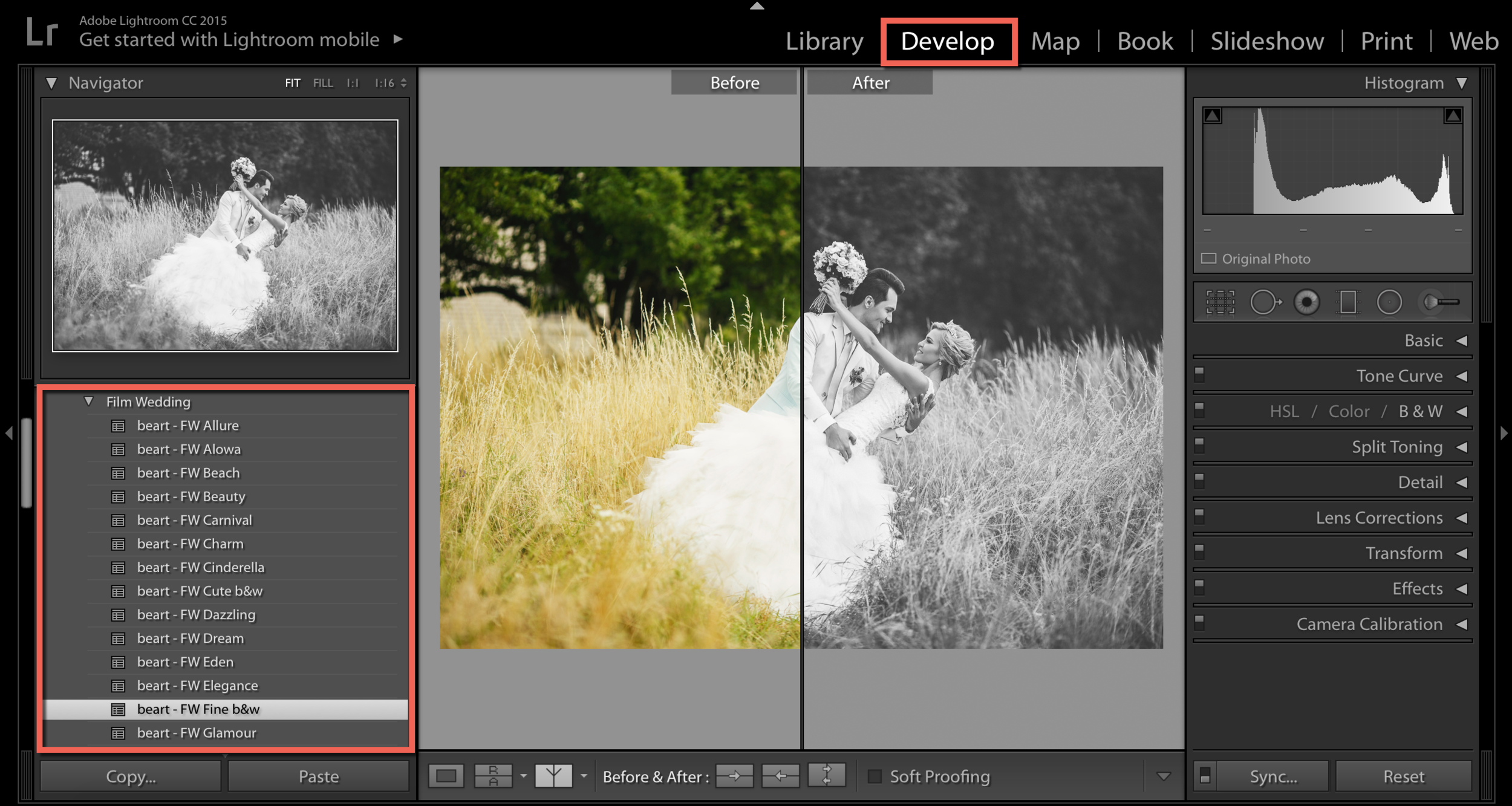
Task: Select the Red Eye Correction tool
Action: click(1306, 302)
